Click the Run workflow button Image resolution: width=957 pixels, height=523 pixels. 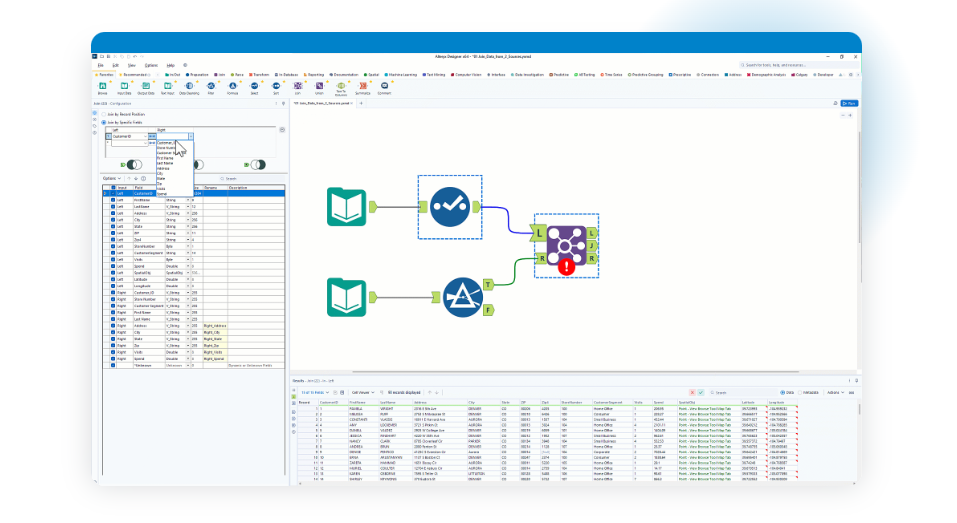[849, 104]
